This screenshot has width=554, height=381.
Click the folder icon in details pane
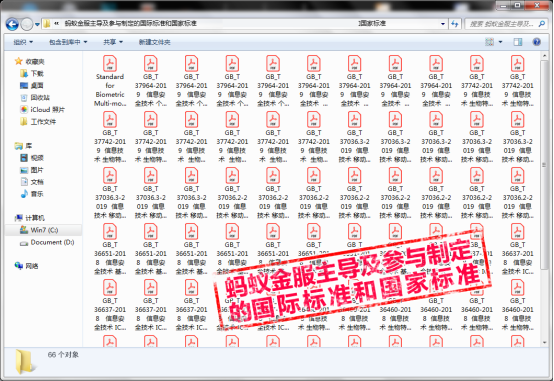tap(25, 361)
